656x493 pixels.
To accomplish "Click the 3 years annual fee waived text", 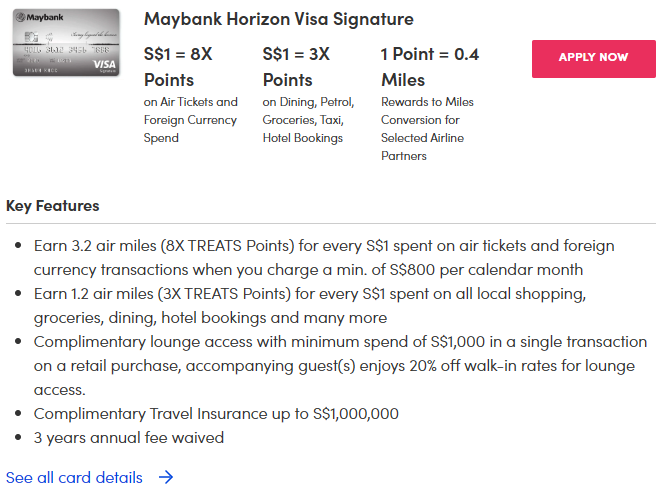I will click(x=129, y=437).
